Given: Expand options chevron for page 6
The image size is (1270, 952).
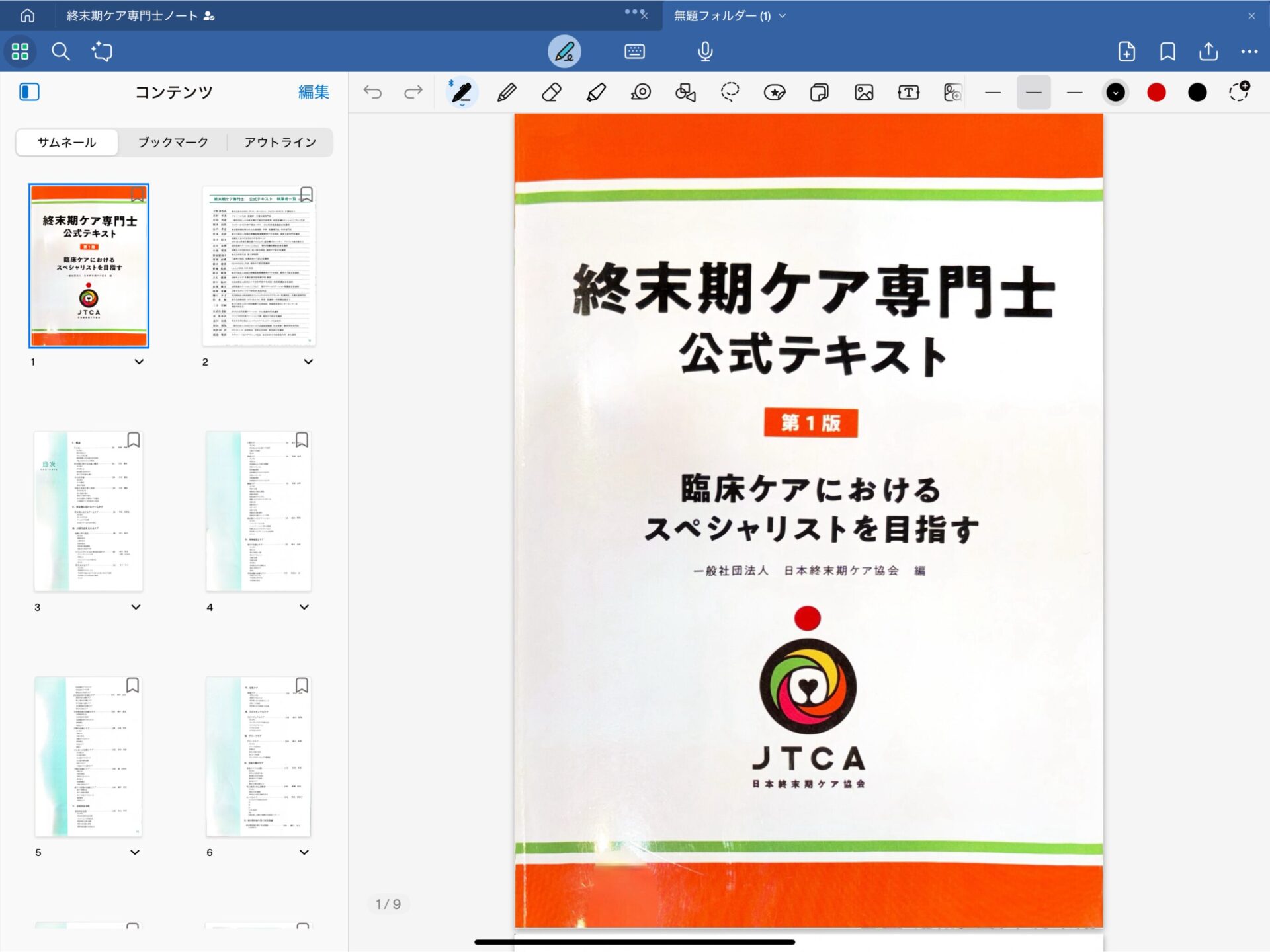Looking at the screenshot, I should [x=304, y=852].
